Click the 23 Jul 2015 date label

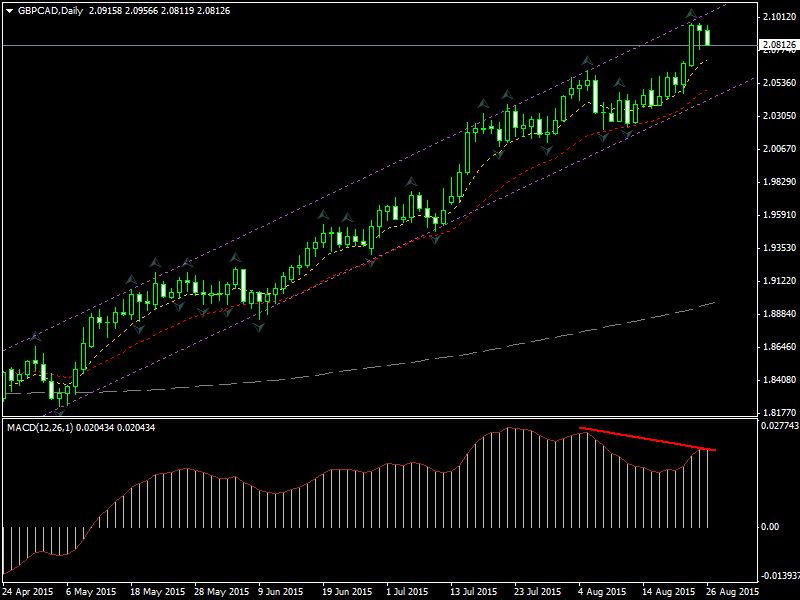(538, 592)
